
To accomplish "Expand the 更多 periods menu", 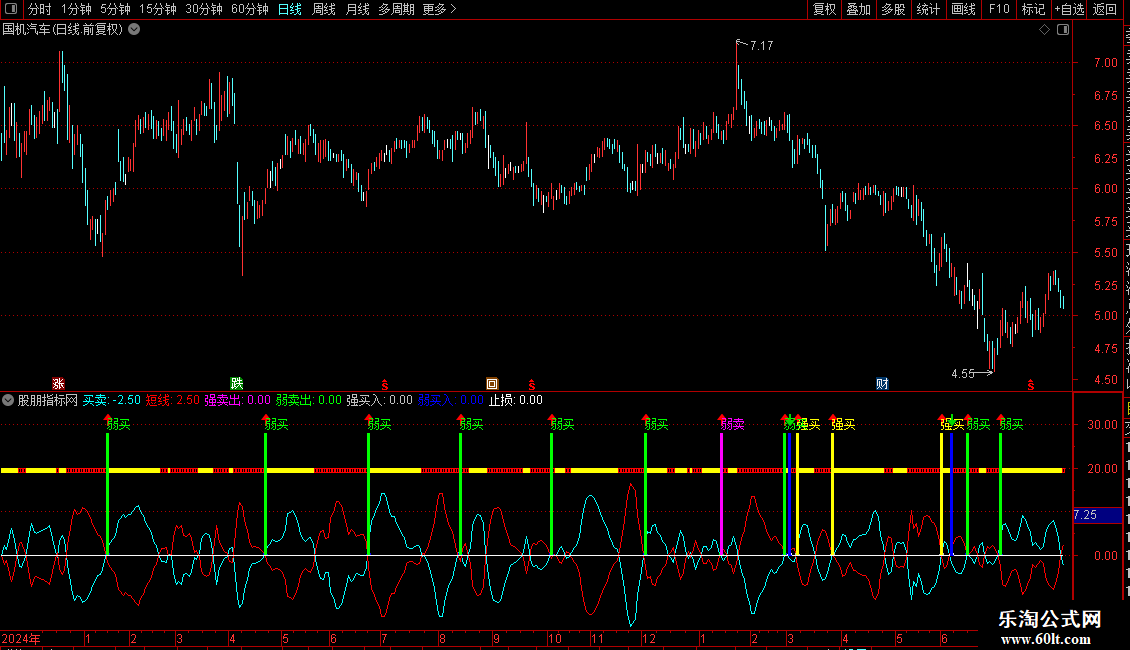I will [440, 9].
